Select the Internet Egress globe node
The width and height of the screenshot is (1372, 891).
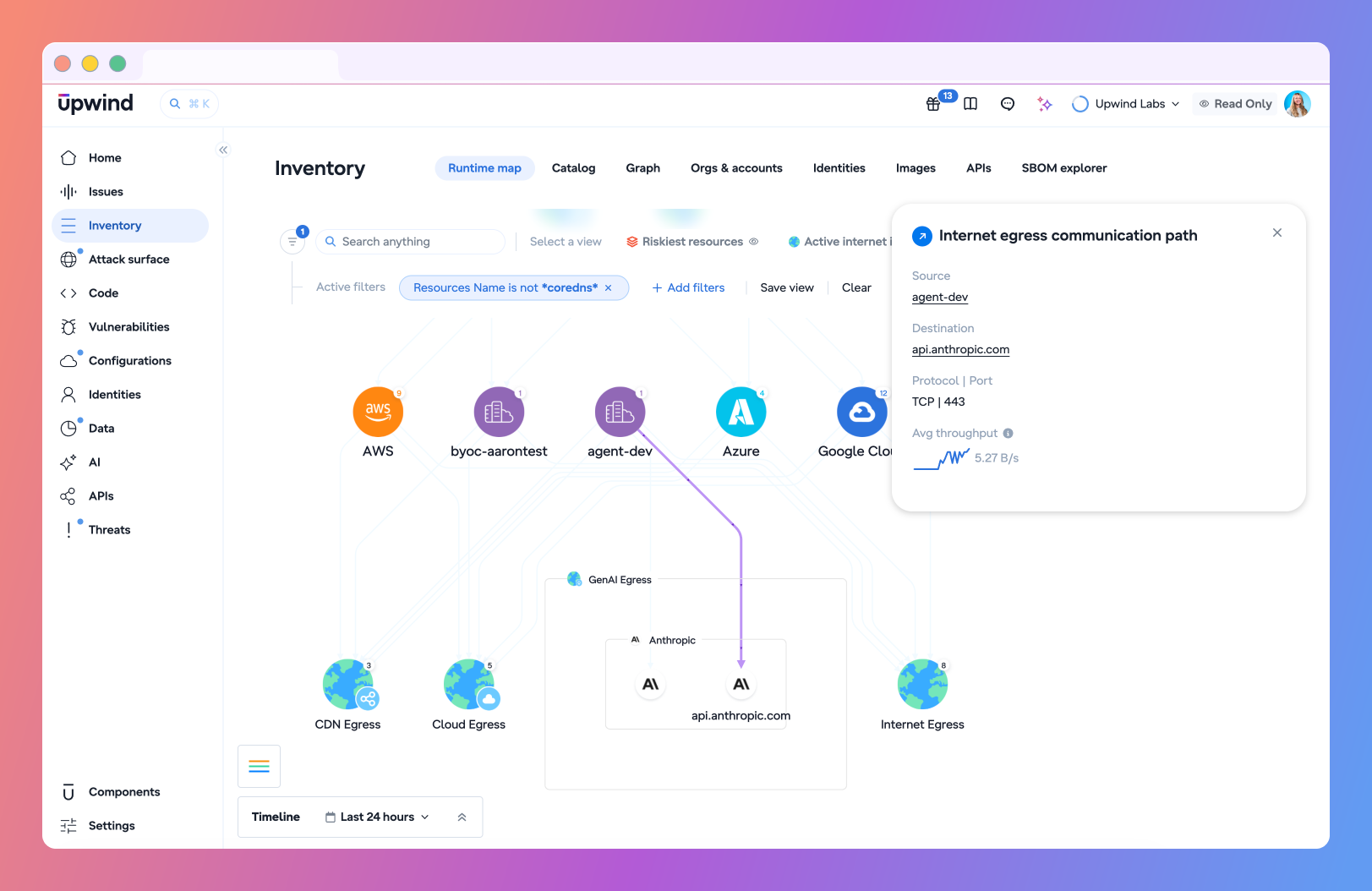coord(922,684)
